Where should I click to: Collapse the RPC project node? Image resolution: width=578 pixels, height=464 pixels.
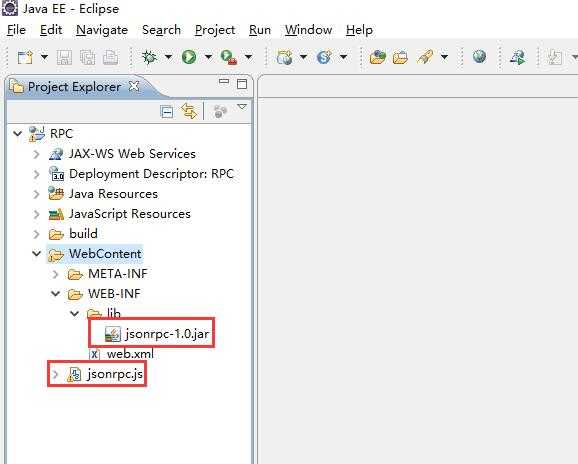(17, 133)
